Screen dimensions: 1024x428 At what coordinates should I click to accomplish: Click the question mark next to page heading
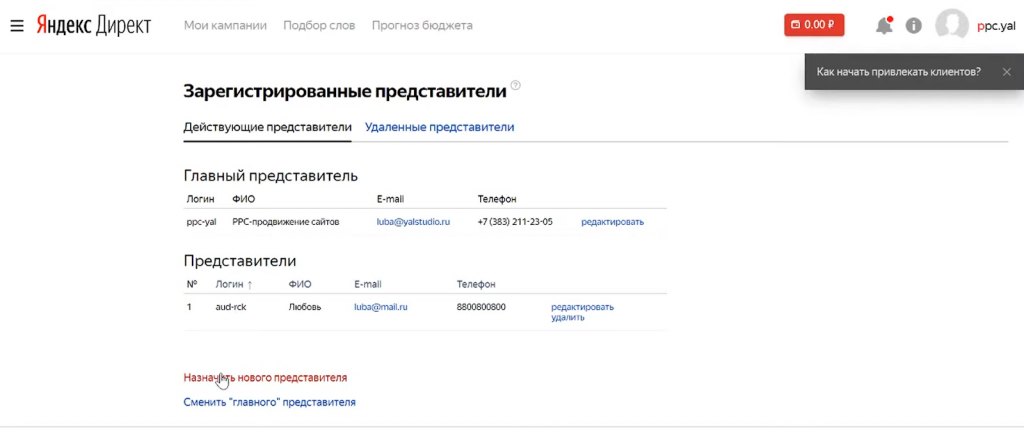tap(516, 86)
